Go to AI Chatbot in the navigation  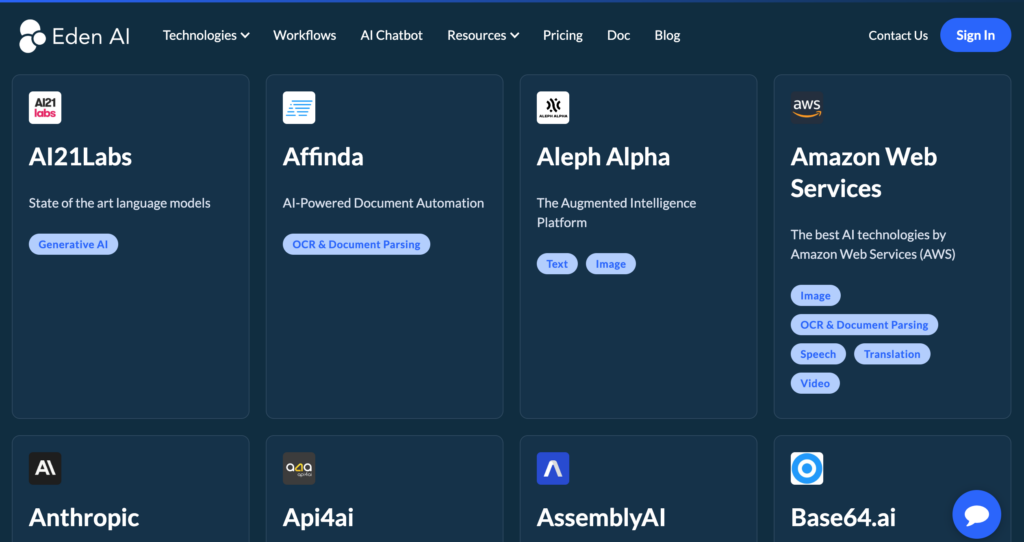tap(392, 35)
